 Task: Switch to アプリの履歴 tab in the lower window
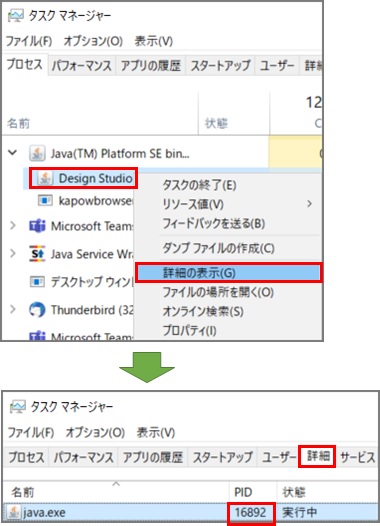(x=153, y=457)
